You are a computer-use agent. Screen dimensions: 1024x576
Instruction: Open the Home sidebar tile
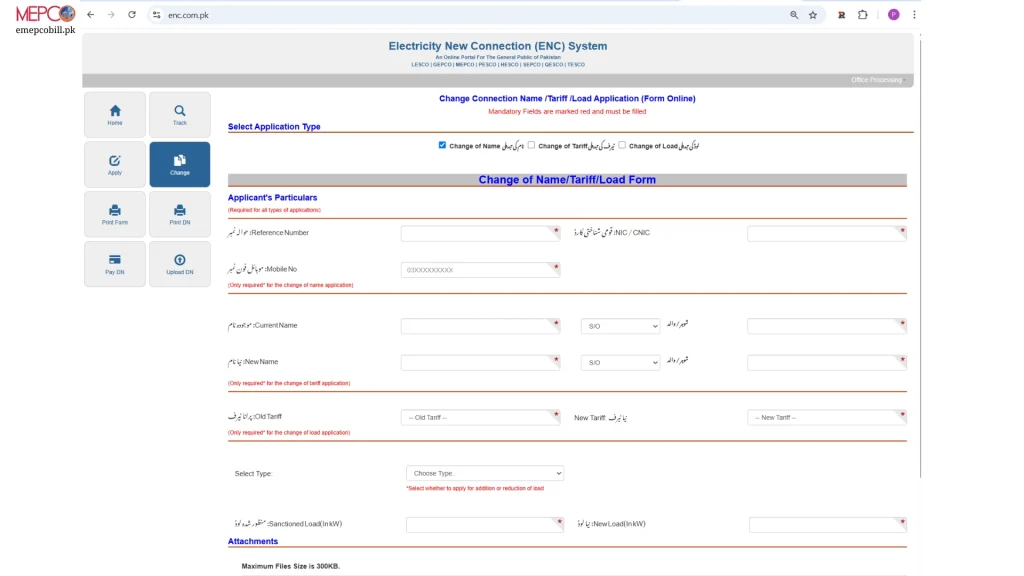click(115, 114)
